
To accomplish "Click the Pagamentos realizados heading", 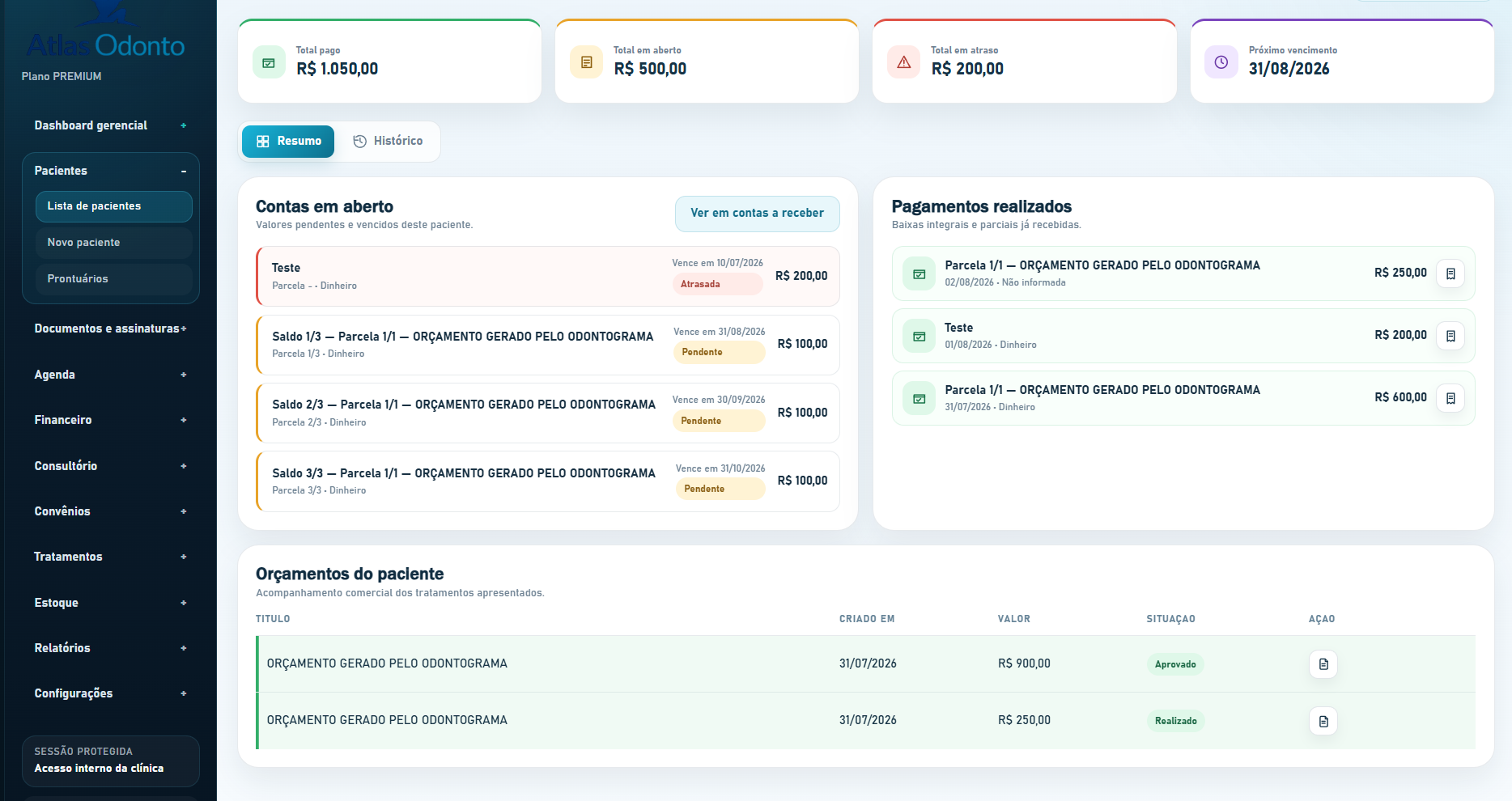I will pos(982,206).
